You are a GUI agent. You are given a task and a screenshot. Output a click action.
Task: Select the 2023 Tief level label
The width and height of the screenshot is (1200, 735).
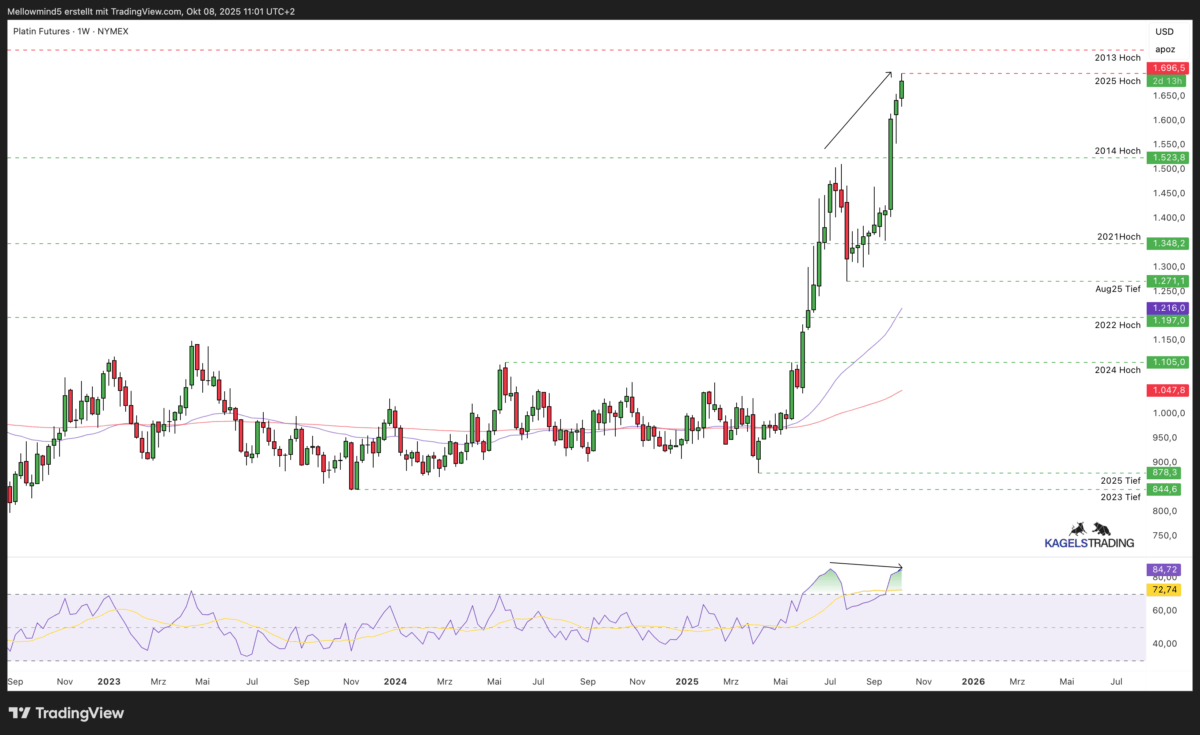[x=1119, y=497]
